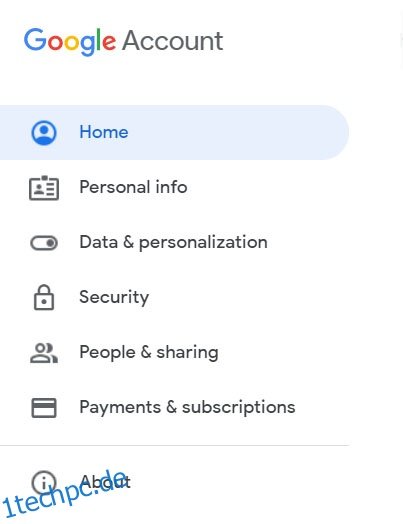The width and height of the screenshot is (403, 524).
Task: Click the gray Account header word
Action: (172, 41)
